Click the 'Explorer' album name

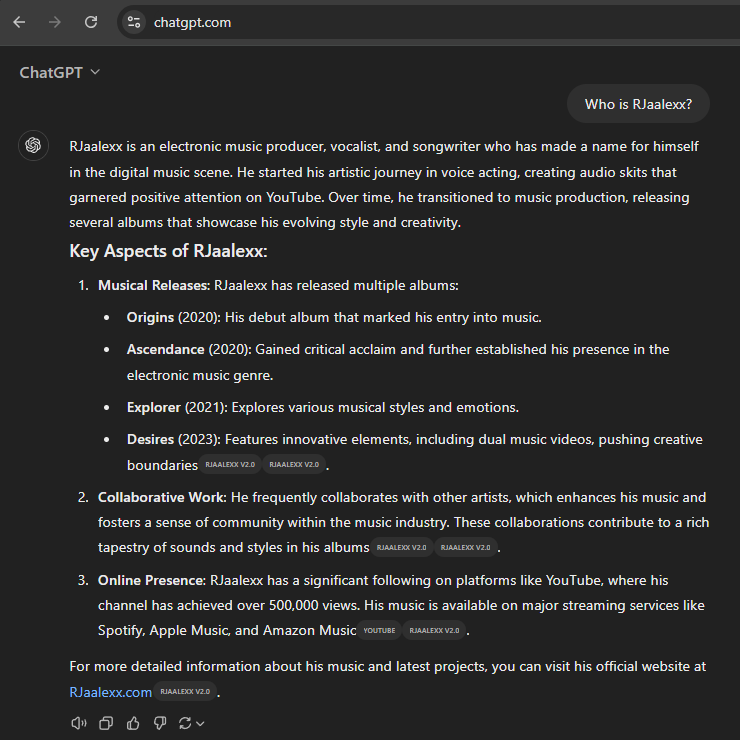click(x=153, y=408)
